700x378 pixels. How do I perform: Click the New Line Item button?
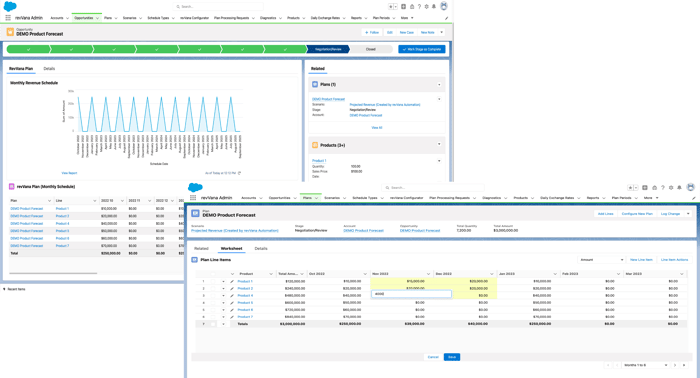coord(641,260)
